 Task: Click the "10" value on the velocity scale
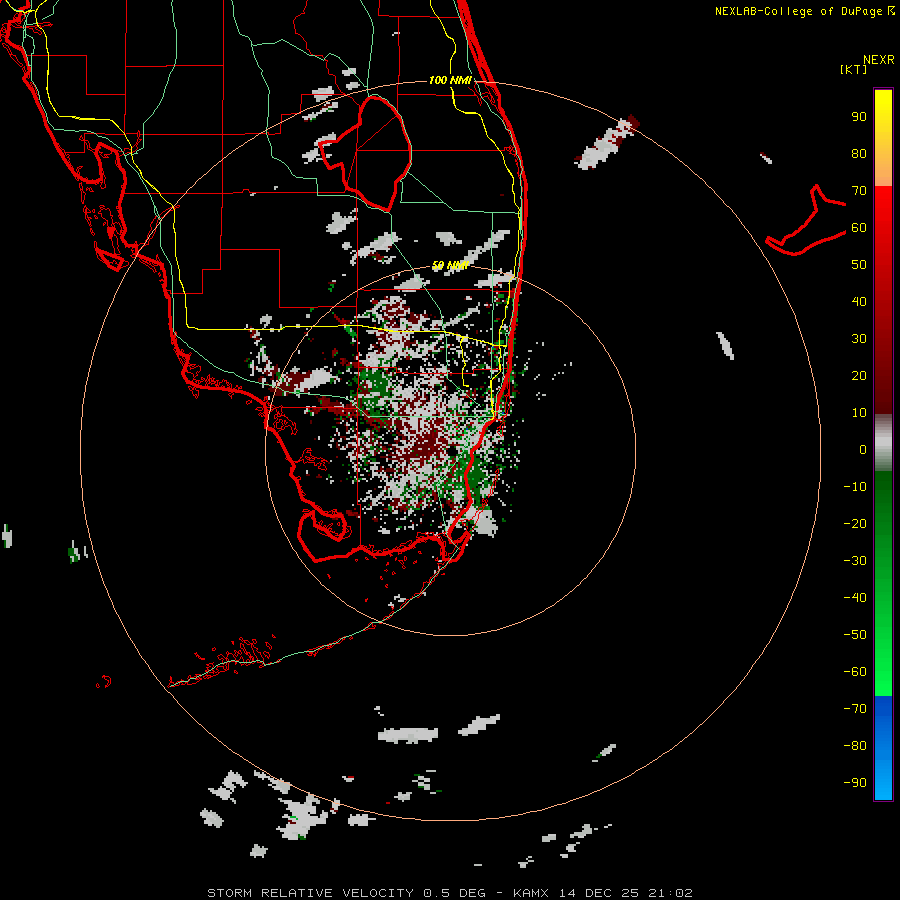pyautogui.click(x=859, y=413)
